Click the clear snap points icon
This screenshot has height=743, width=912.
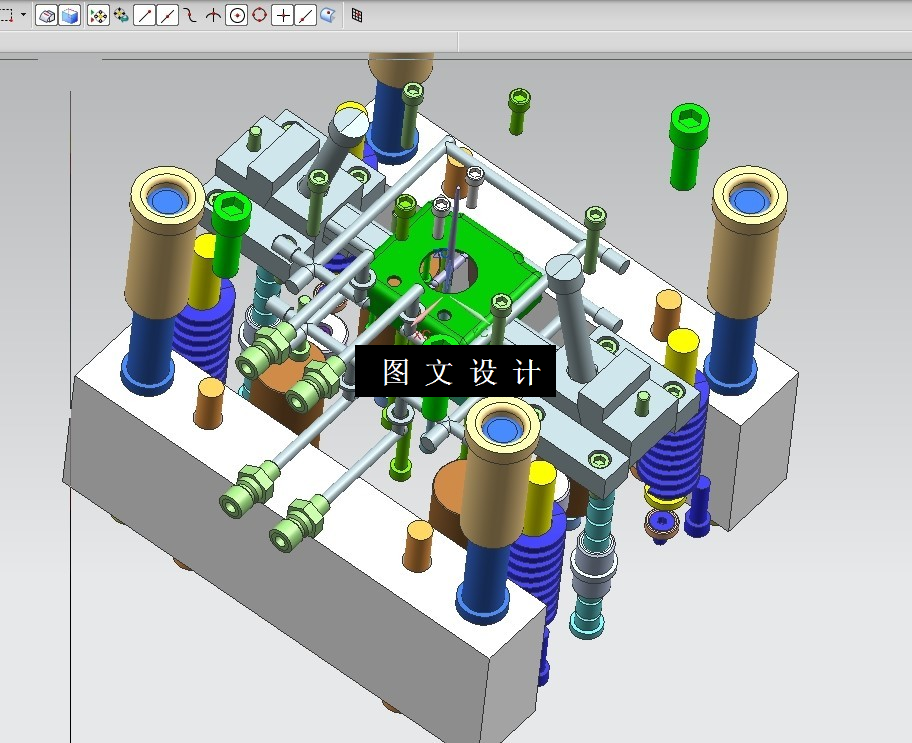[121, 15]
